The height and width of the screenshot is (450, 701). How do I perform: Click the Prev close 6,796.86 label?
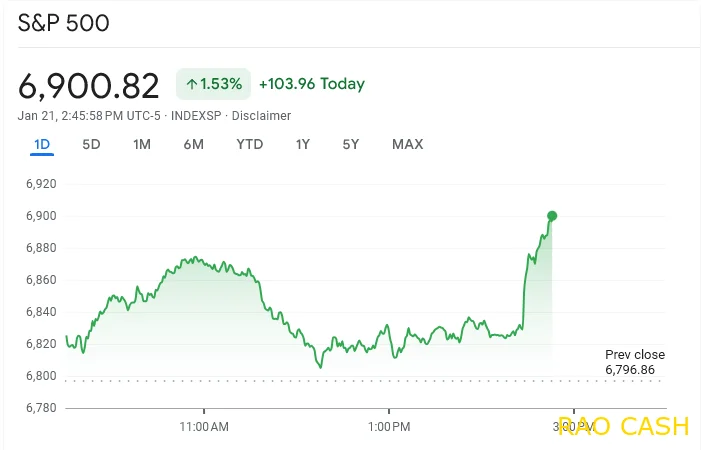tap(634, 363)
